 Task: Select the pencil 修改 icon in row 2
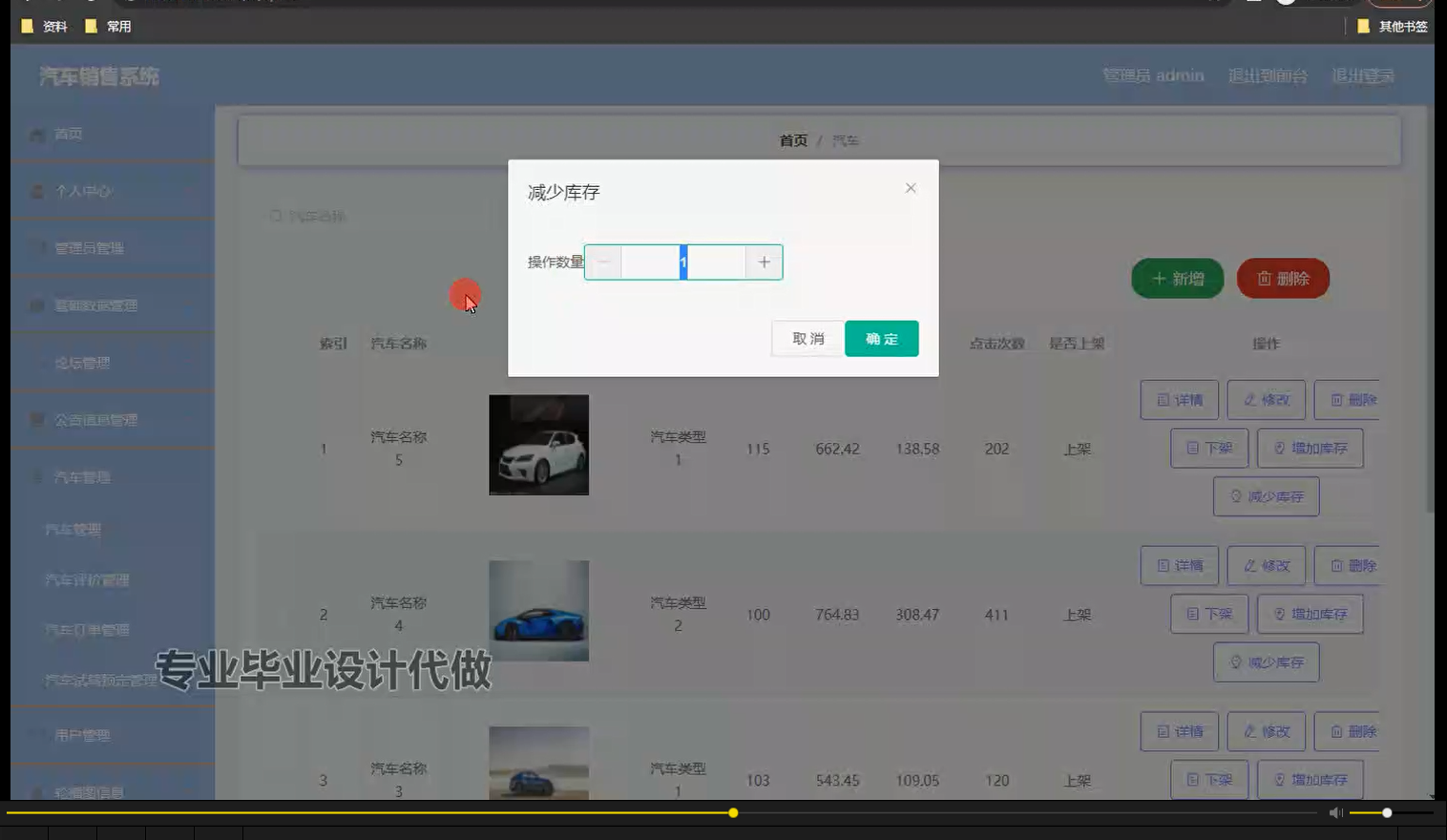pyautogui.click(x=1248, y=565)
